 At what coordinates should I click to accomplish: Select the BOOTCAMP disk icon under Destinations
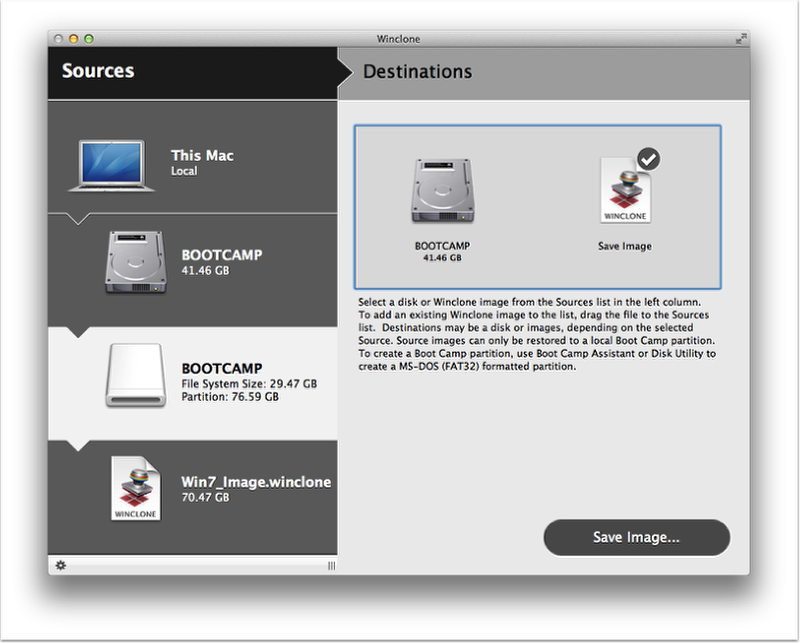pyautogui.click(x=441, y=191)
